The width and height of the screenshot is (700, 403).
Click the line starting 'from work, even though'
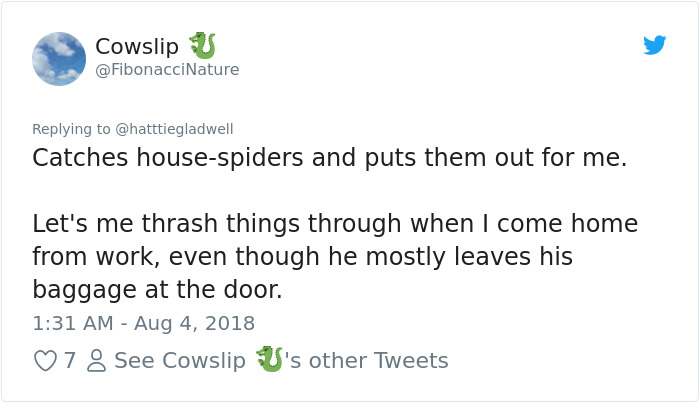click(302, 256)
